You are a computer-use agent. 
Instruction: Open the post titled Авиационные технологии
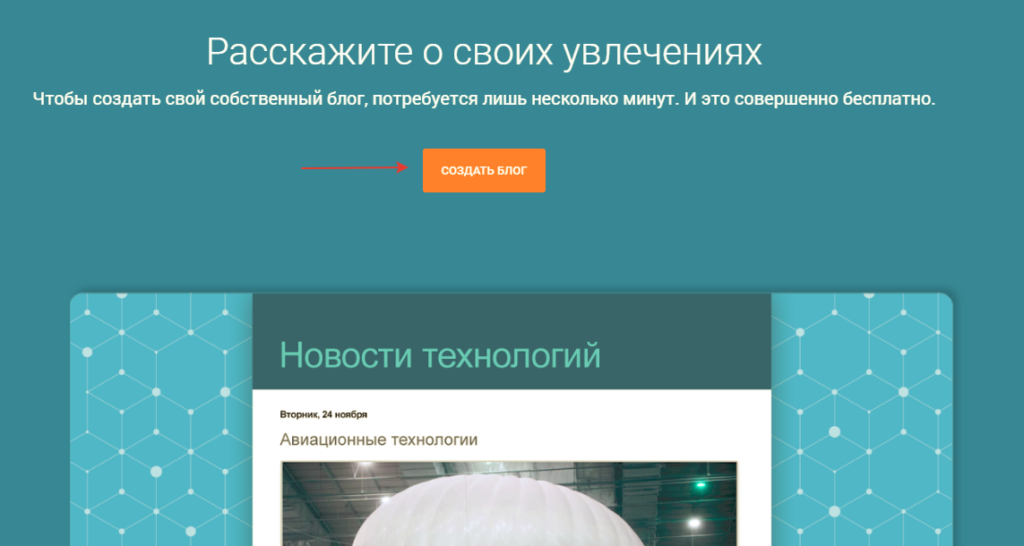(379, 440)
